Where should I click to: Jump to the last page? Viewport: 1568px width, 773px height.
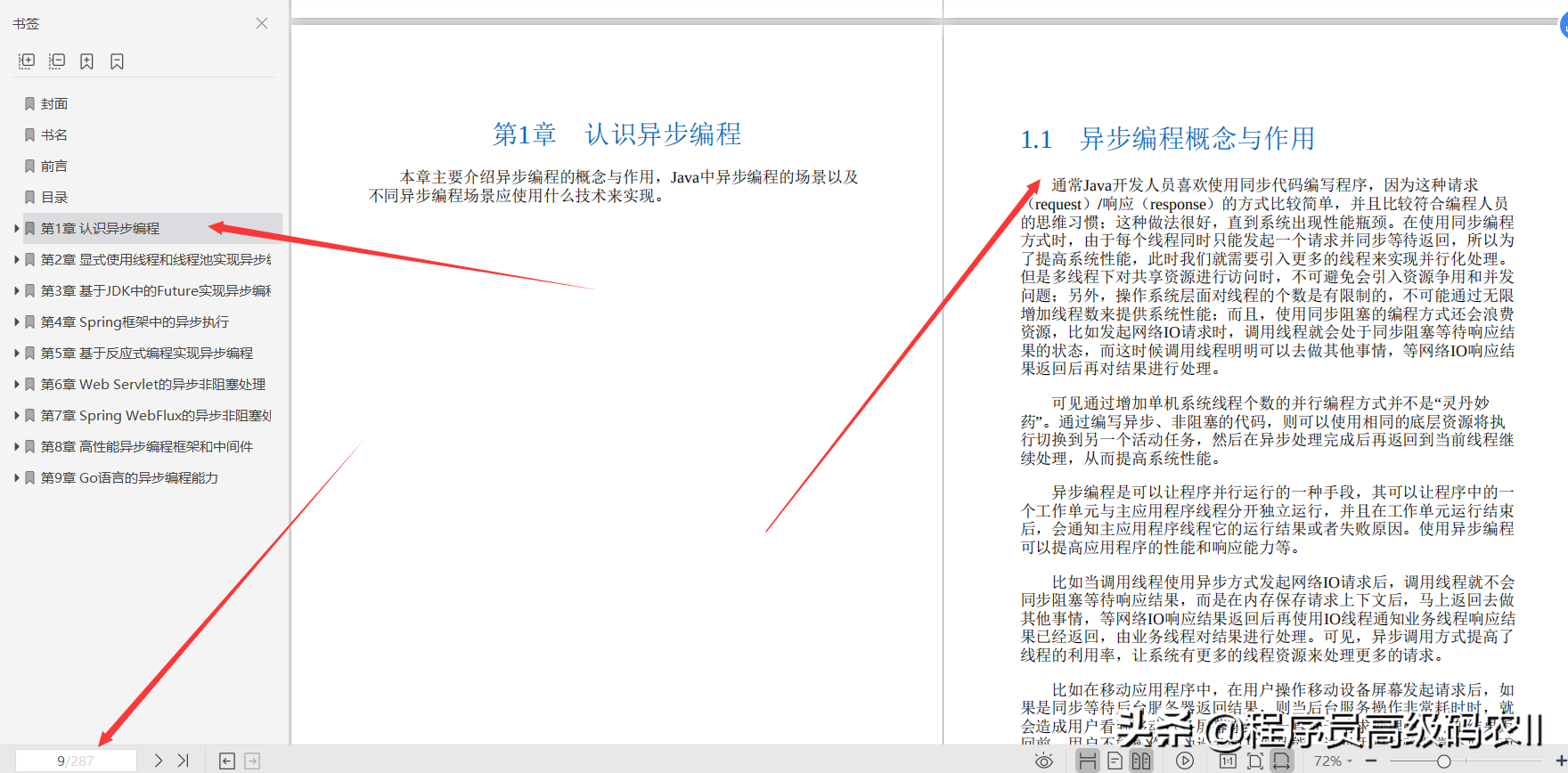(x=184, y=761)
